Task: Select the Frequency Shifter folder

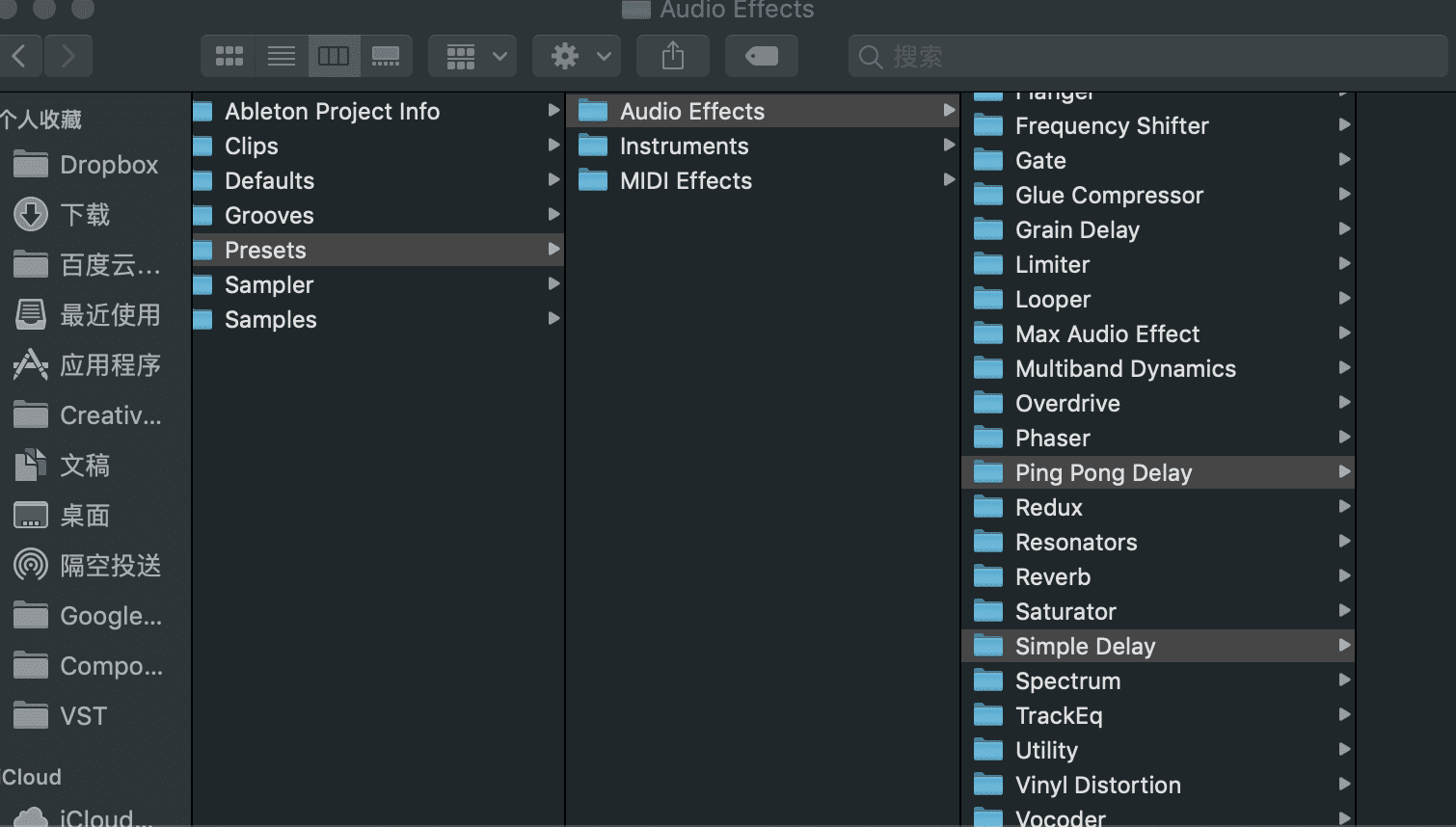Action: pos(1159,125)
